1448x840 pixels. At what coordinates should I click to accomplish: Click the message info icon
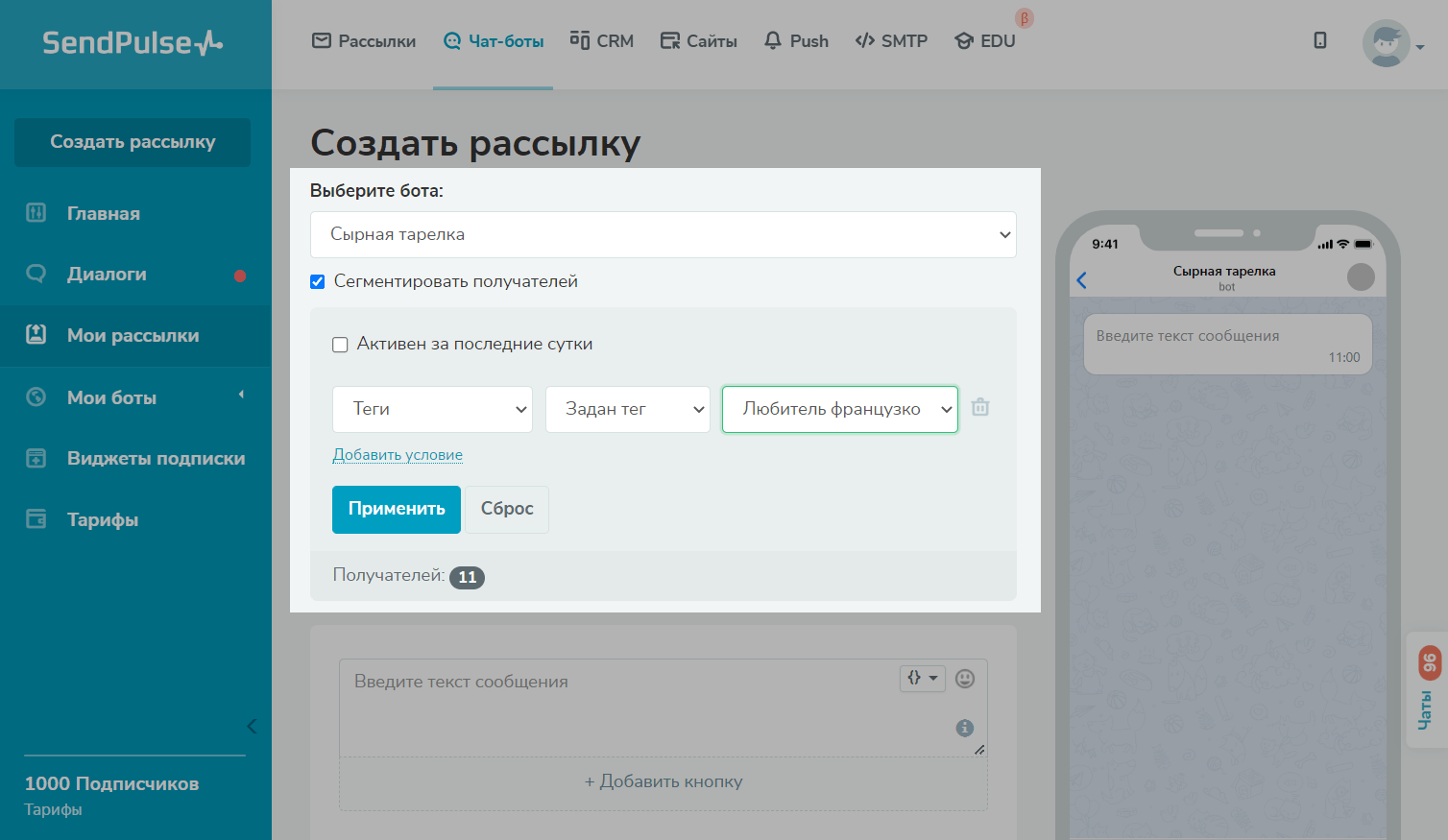(x=965, y=728)
